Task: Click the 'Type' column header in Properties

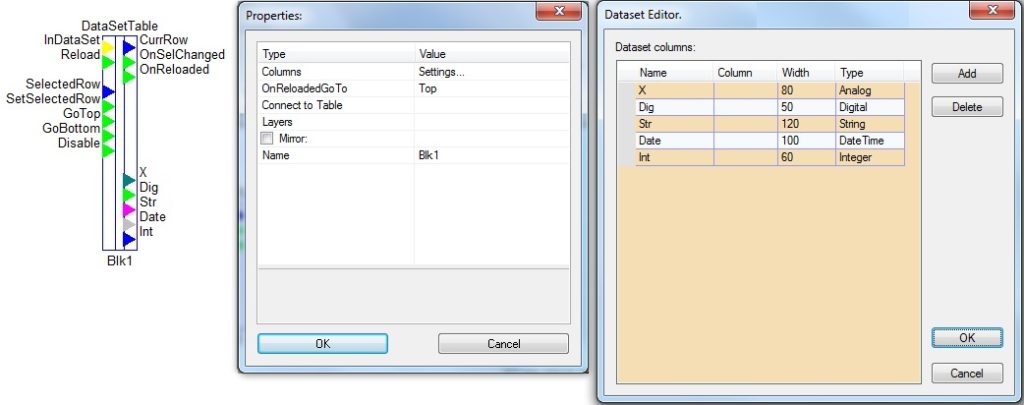Action: point(336,54)
